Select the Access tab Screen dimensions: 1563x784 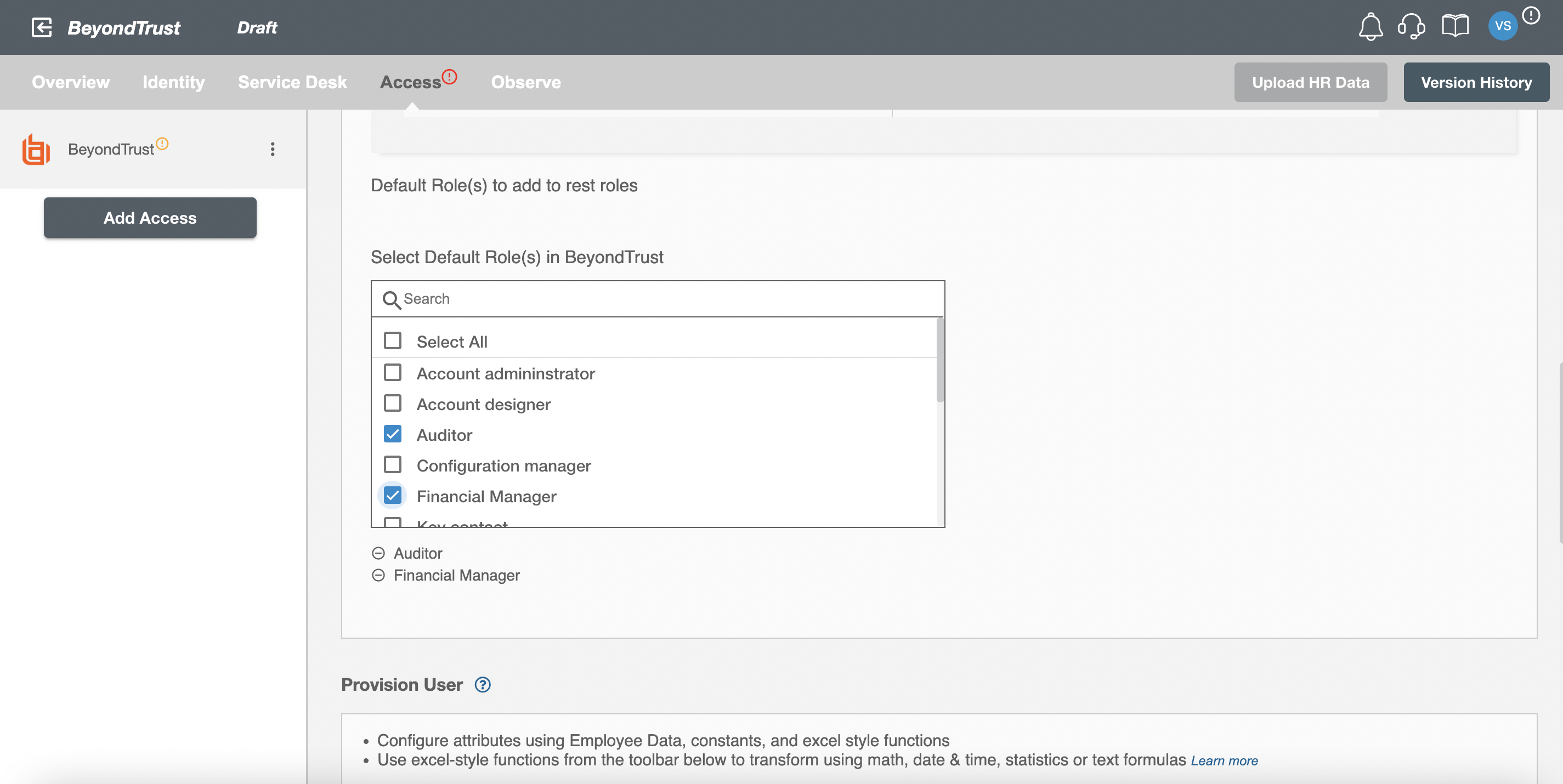click(x=411, y=82)
